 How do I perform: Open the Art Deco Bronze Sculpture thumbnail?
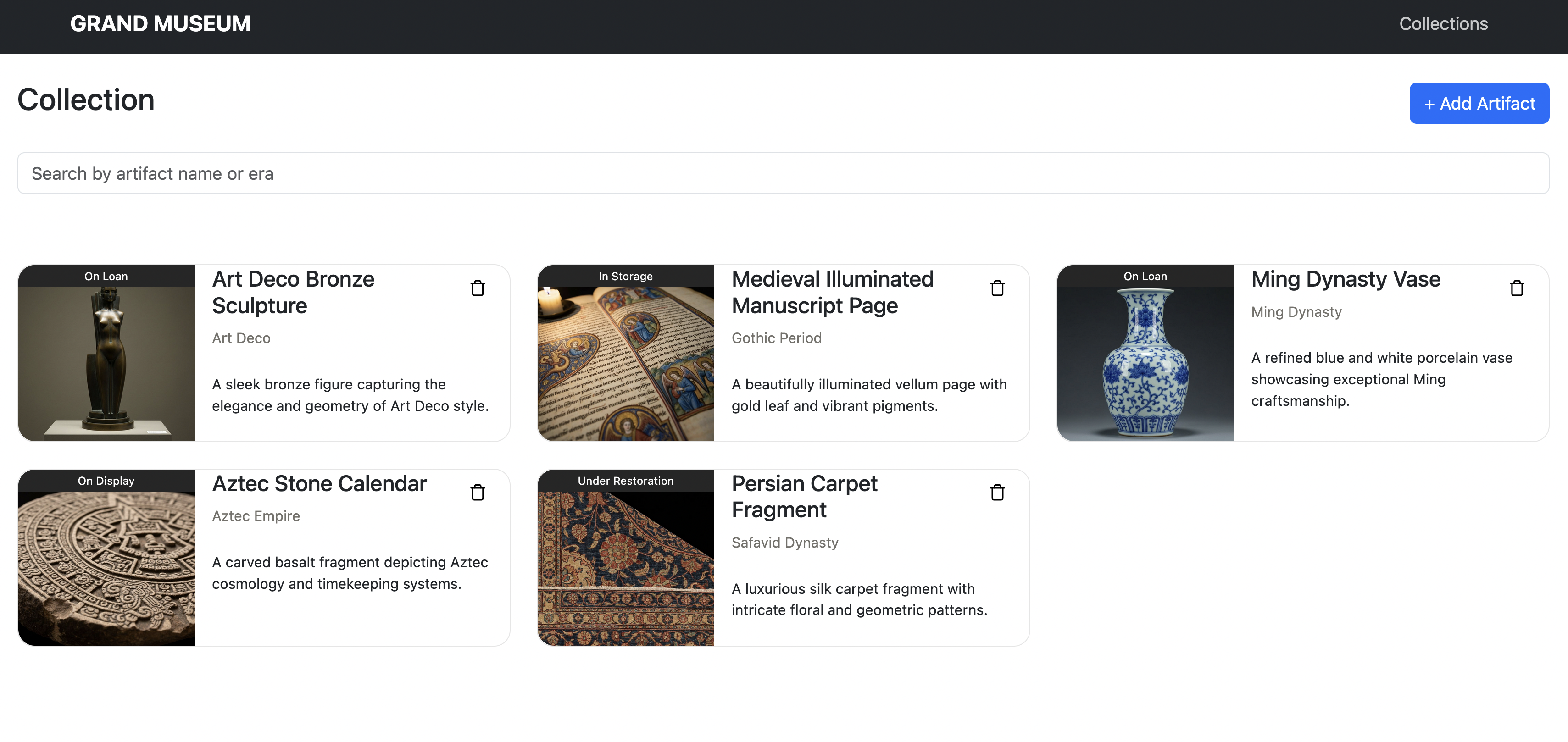pos(106,363)
